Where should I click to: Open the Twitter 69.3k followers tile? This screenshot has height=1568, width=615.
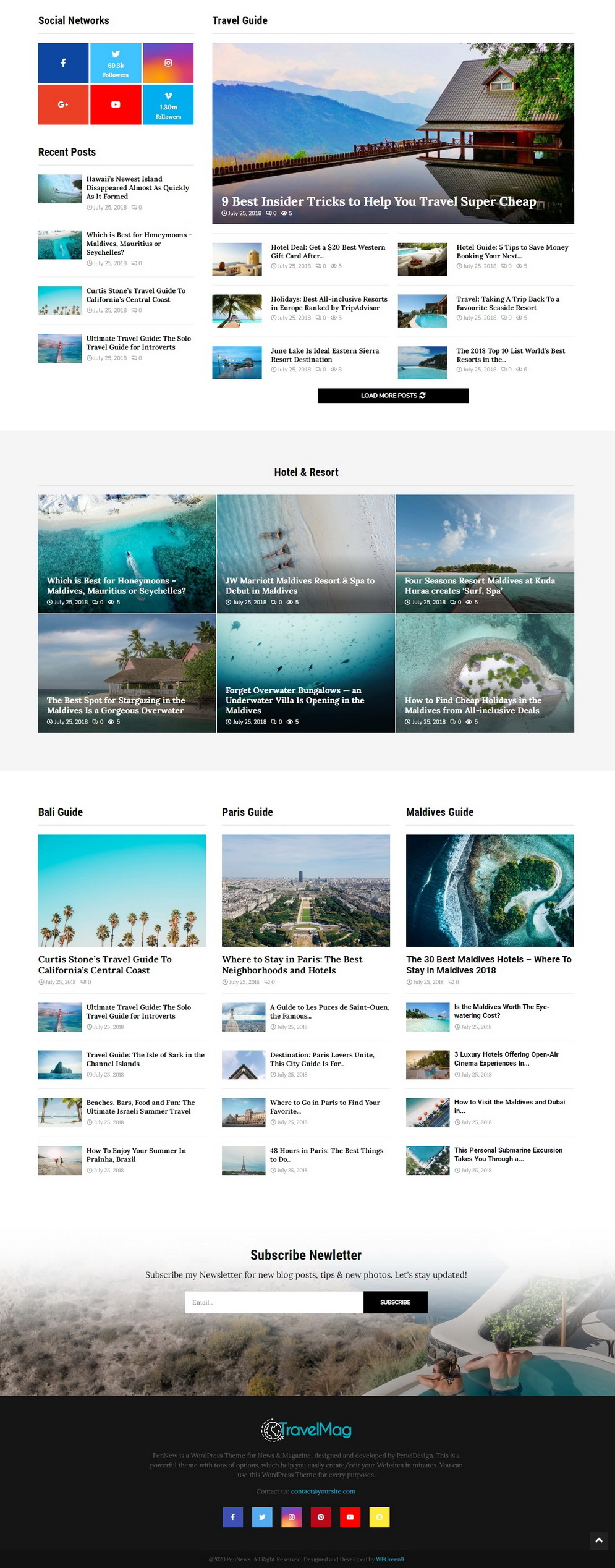[x=116, y=63]
